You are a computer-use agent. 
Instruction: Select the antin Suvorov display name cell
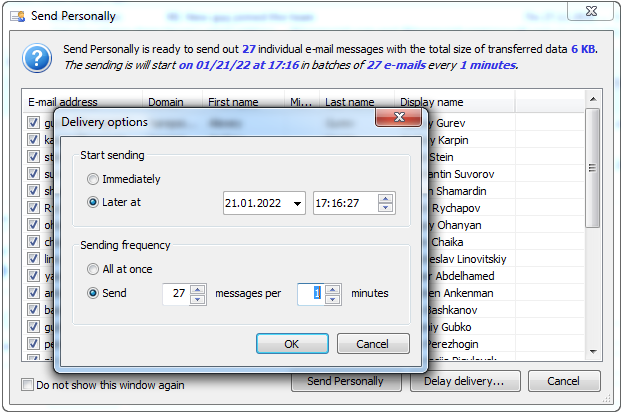point(471,174)
